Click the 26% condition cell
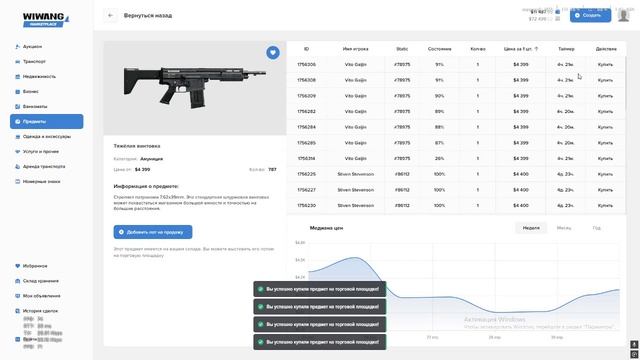 [439, 158]
